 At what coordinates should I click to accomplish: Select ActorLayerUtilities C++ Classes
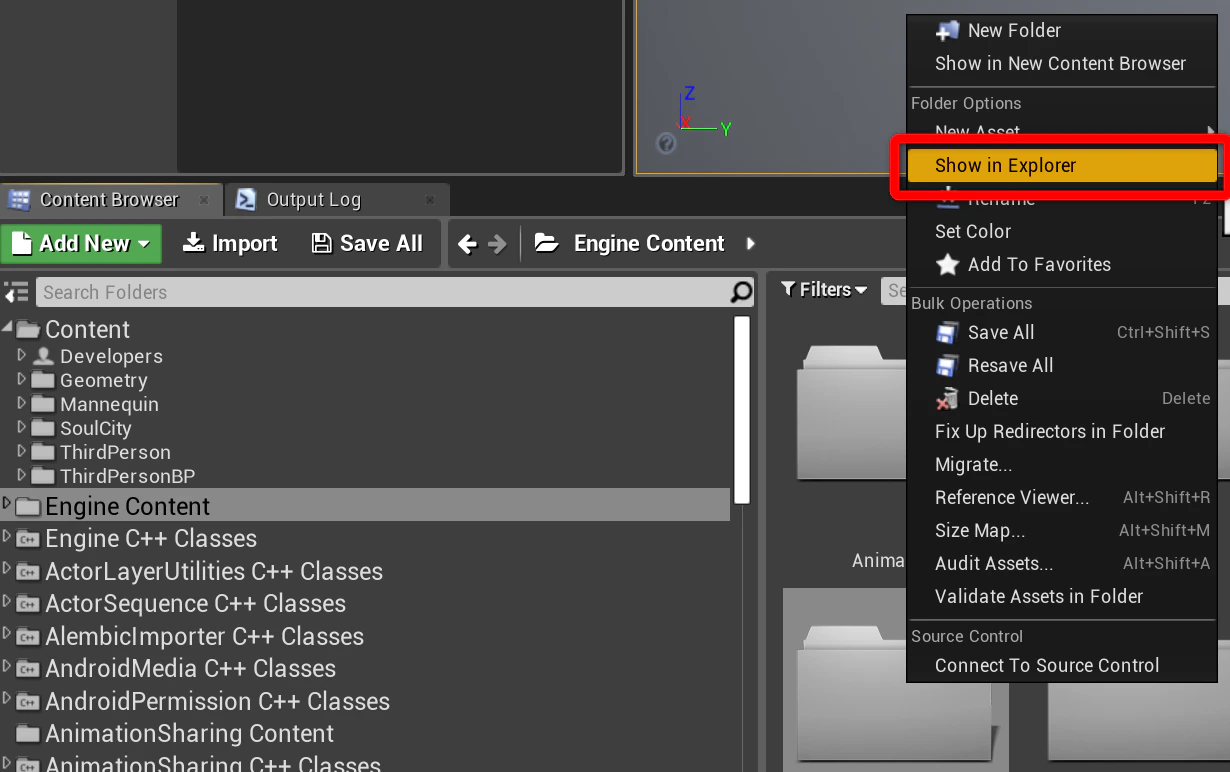(x=214, y=571)
